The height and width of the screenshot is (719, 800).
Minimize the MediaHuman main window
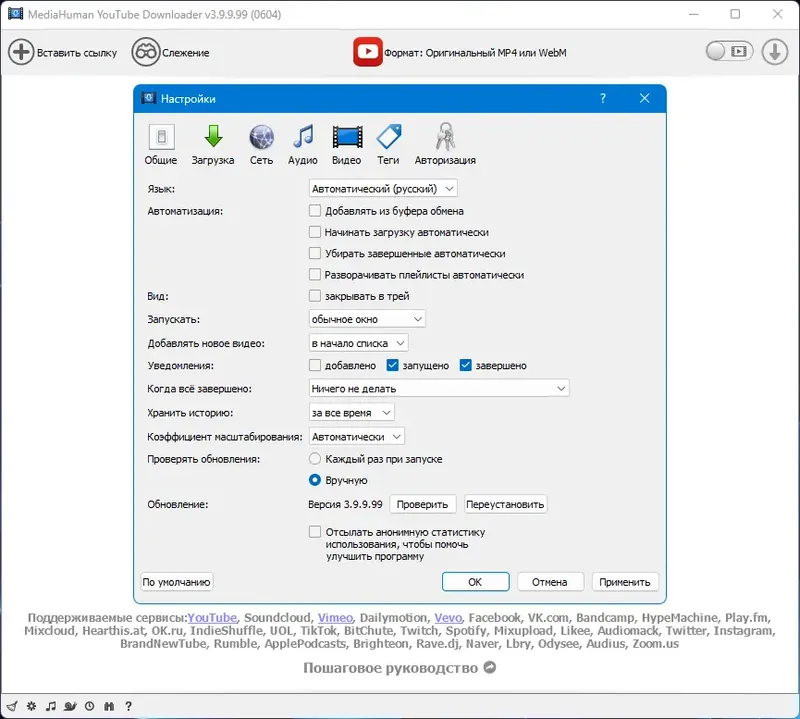[x=693, y=14]
